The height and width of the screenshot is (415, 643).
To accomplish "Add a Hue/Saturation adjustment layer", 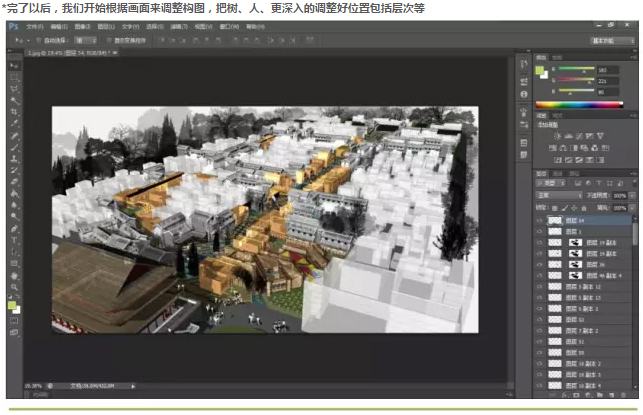I will click(x=553, y=148).
